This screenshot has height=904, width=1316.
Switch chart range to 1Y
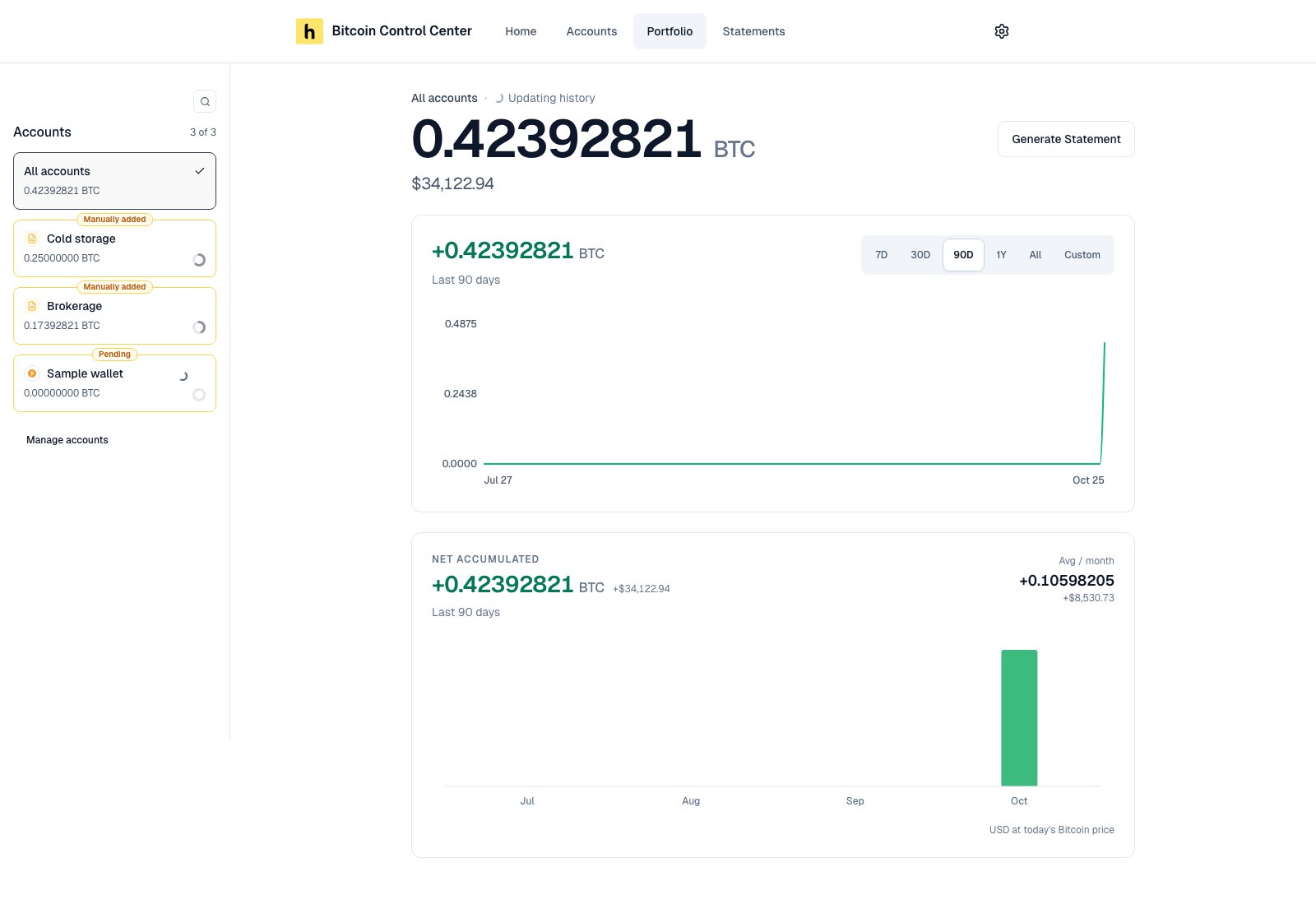[1001, 255]
